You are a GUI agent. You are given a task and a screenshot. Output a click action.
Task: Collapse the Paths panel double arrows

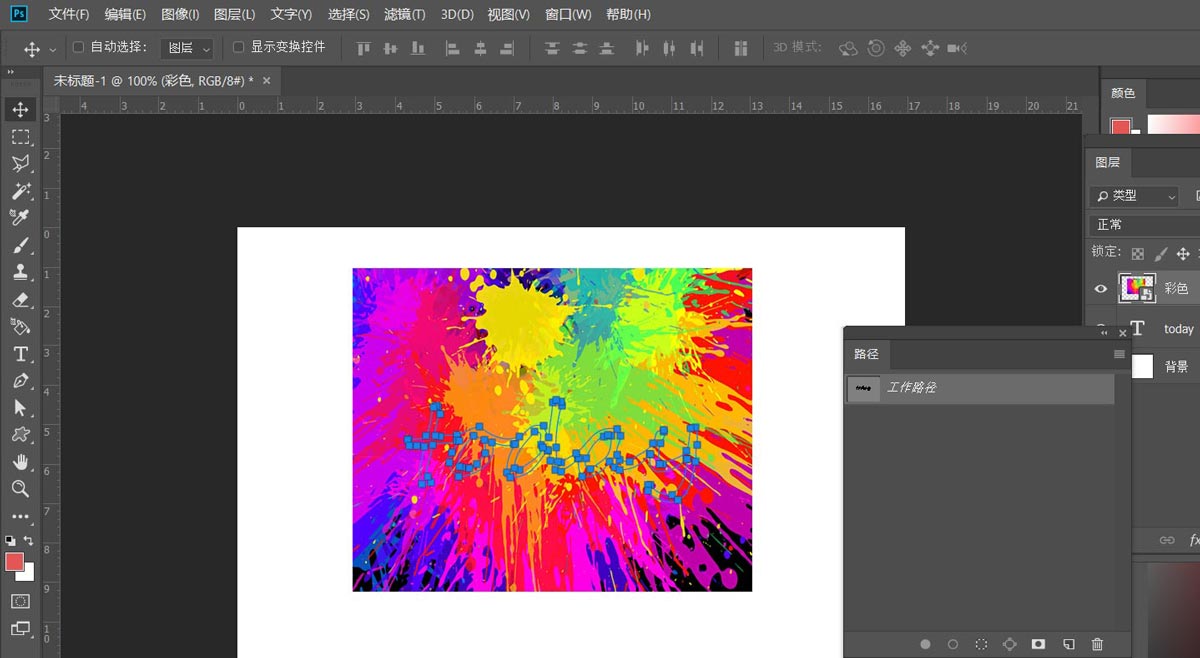(1105, 332)
